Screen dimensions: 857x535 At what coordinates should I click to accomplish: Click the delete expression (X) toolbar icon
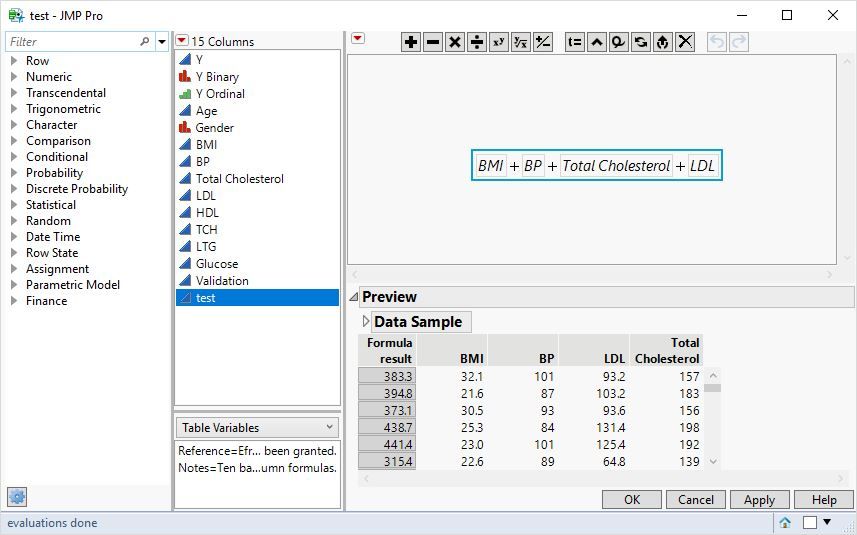tap(685, 42)
